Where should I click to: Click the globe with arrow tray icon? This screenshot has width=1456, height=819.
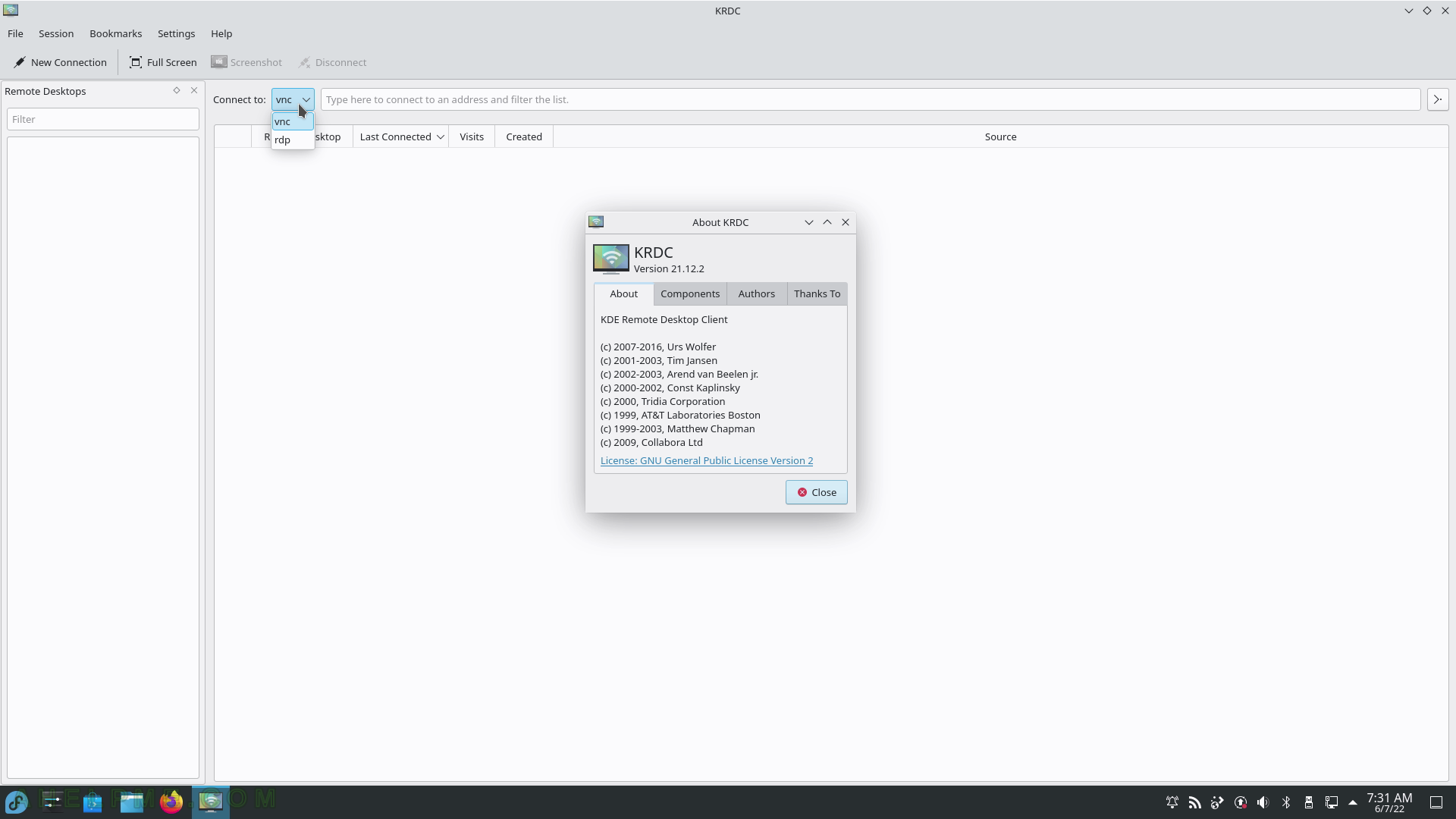pyautogui.click(x=1218, y=802)
